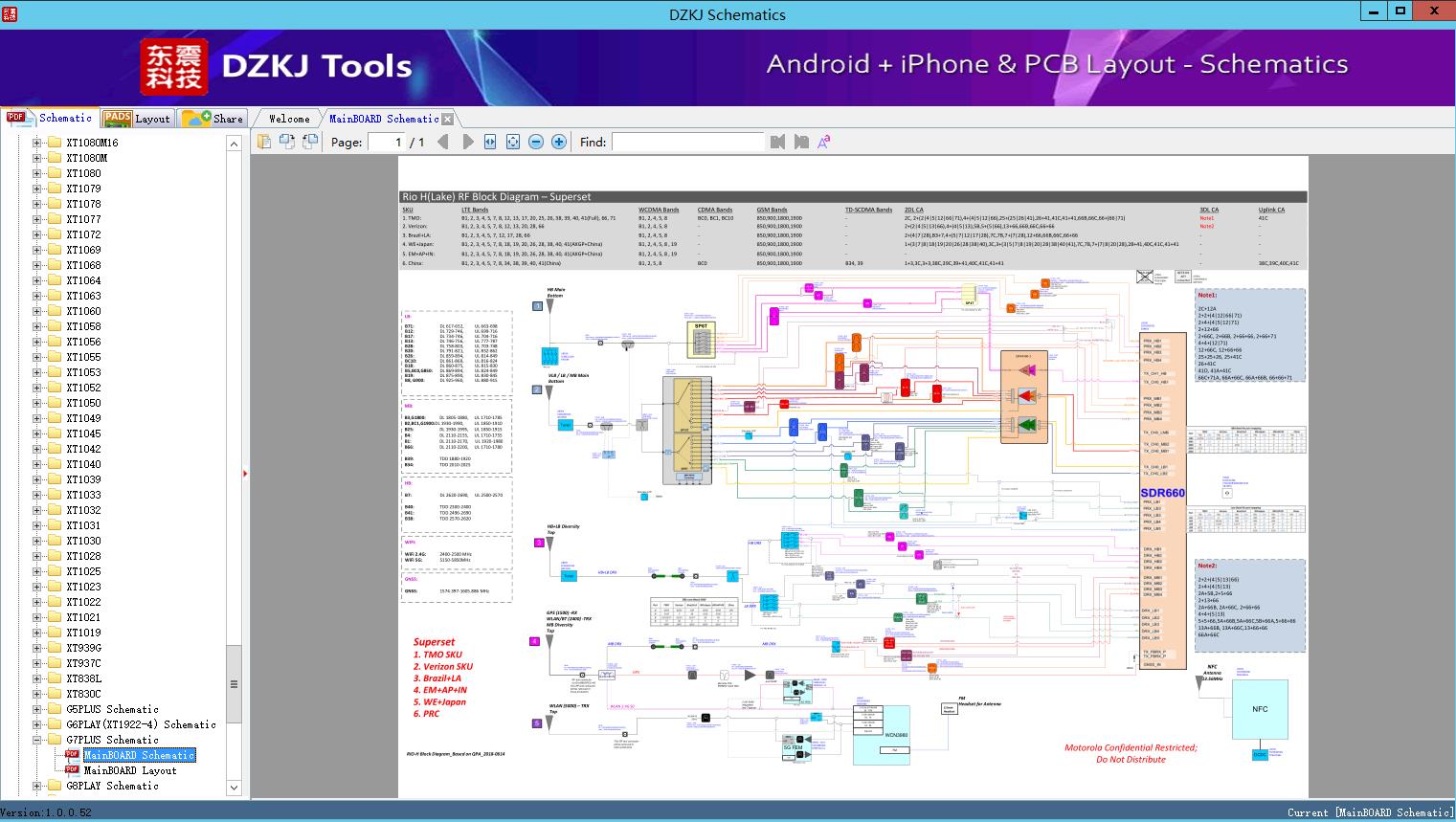
Task: Click the DZKJ logo in the banner
Action: click(x=174, y=66)
